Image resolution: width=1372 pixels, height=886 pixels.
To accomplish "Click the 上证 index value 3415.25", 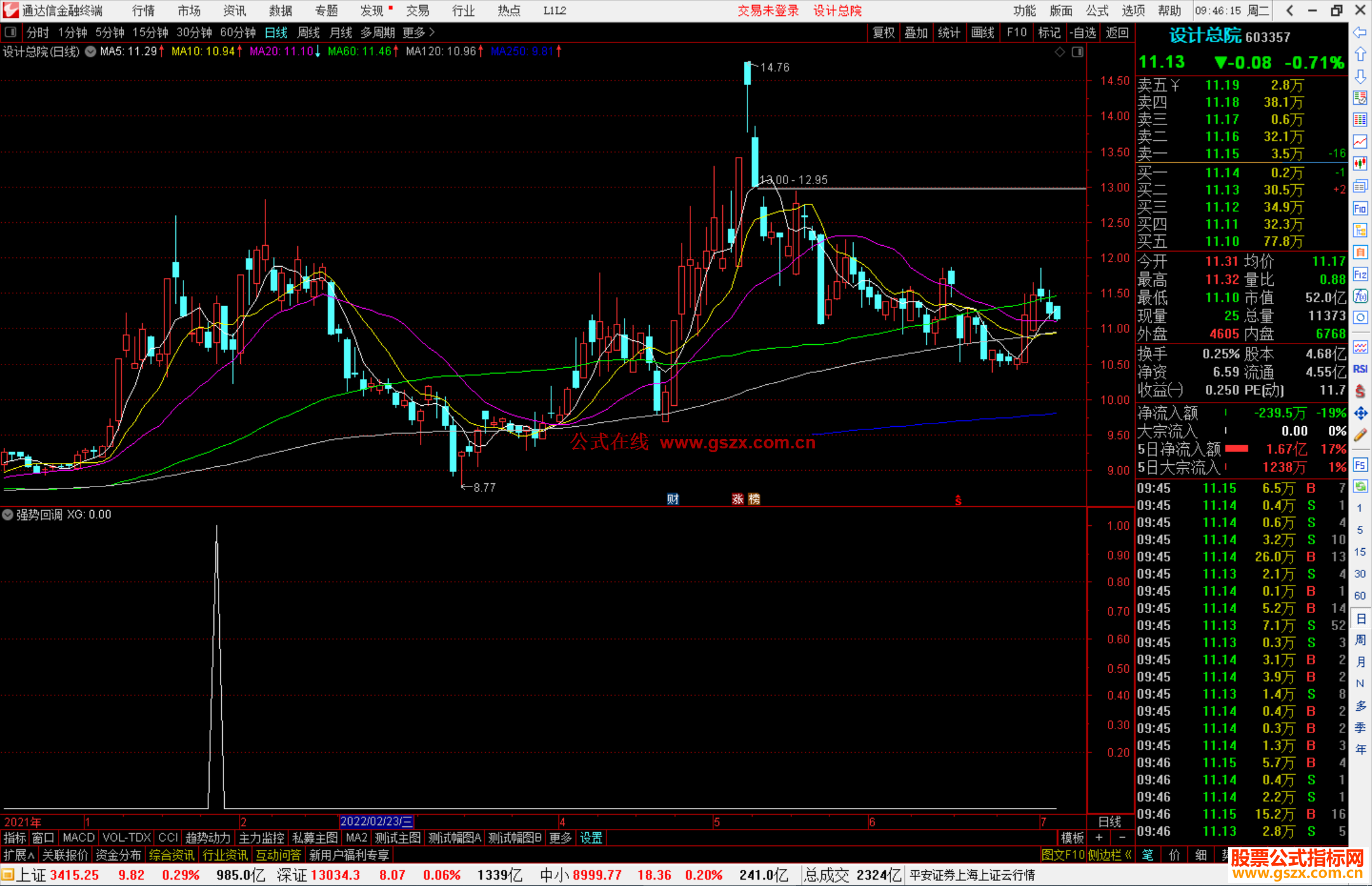I will [74, 875].
